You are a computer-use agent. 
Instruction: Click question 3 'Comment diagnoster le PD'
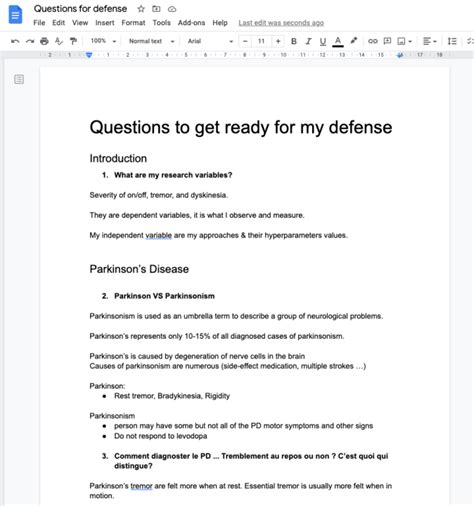(251, 461)
